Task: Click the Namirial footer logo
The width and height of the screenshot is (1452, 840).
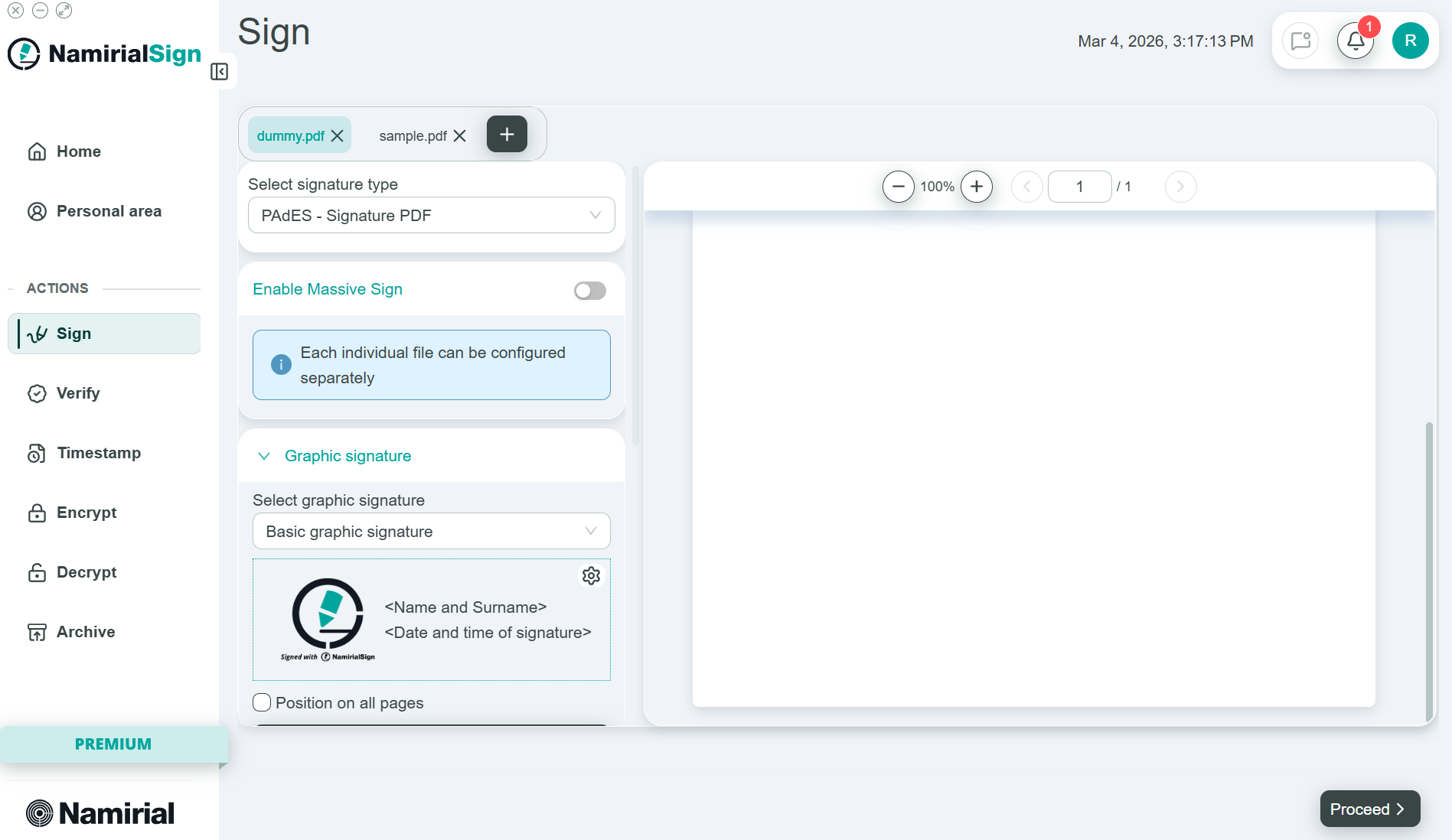Action: click(100, 813)
